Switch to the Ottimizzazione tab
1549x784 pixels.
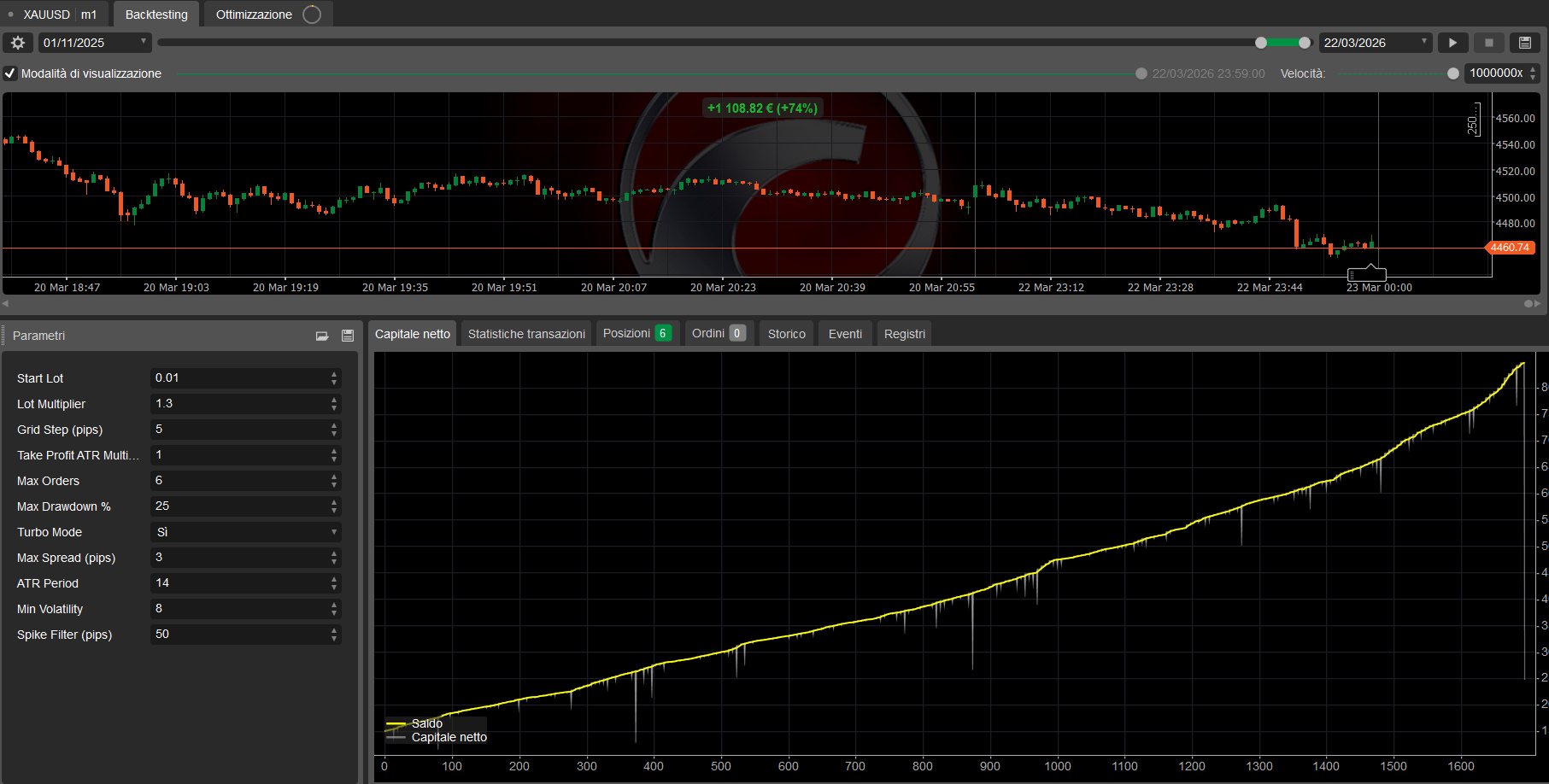click(254, 15)
